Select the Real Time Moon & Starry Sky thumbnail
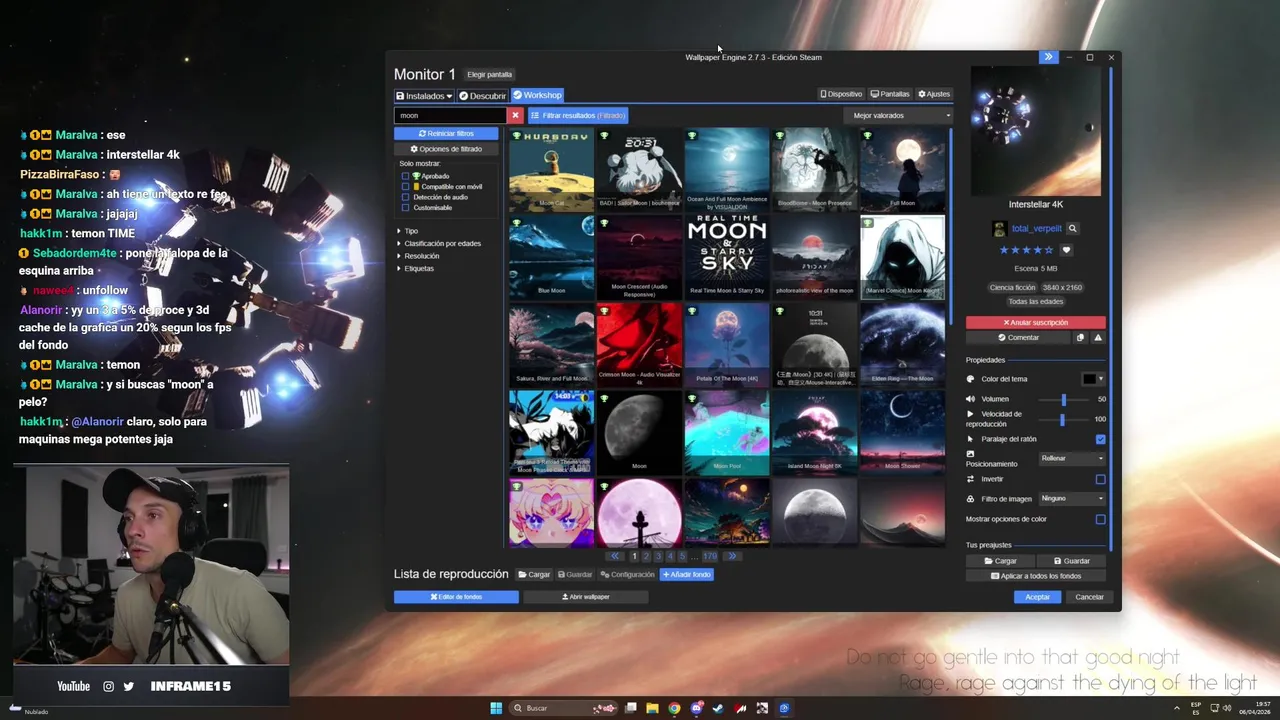This screenshot has width=1280, height=720. coord(727,256)
